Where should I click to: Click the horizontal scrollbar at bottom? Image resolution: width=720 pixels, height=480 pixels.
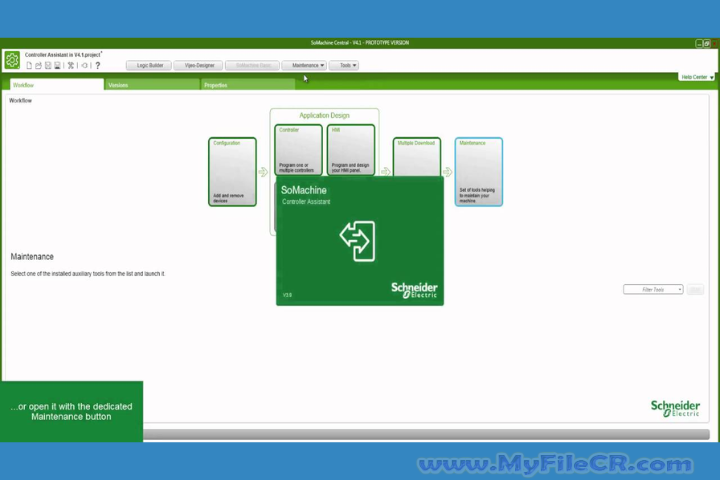click(426, 434)
